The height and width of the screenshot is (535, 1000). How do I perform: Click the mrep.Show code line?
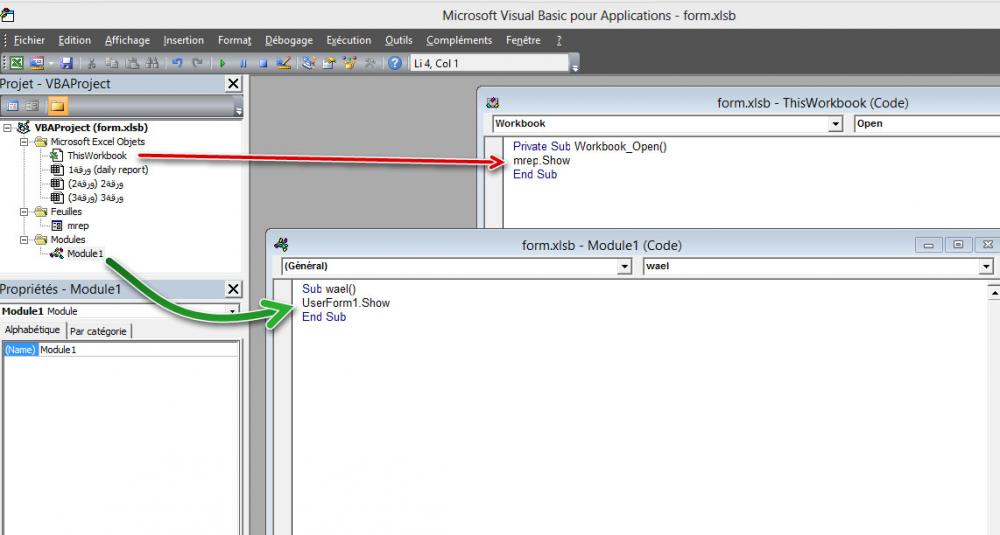pos(541,161)
